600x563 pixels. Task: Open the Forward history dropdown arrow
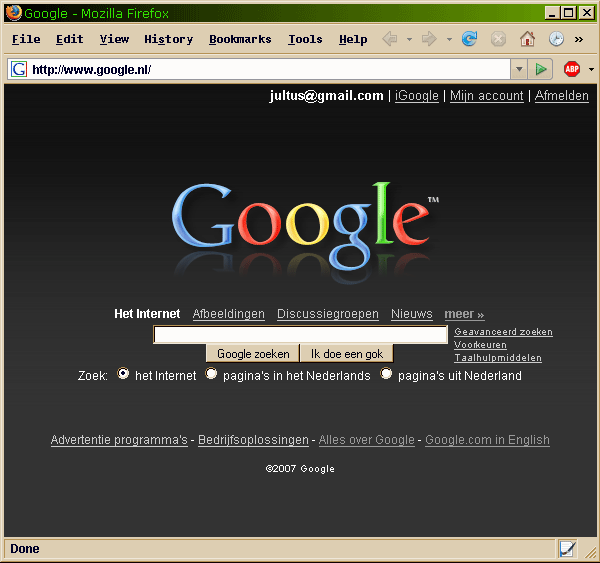[449, 39]
